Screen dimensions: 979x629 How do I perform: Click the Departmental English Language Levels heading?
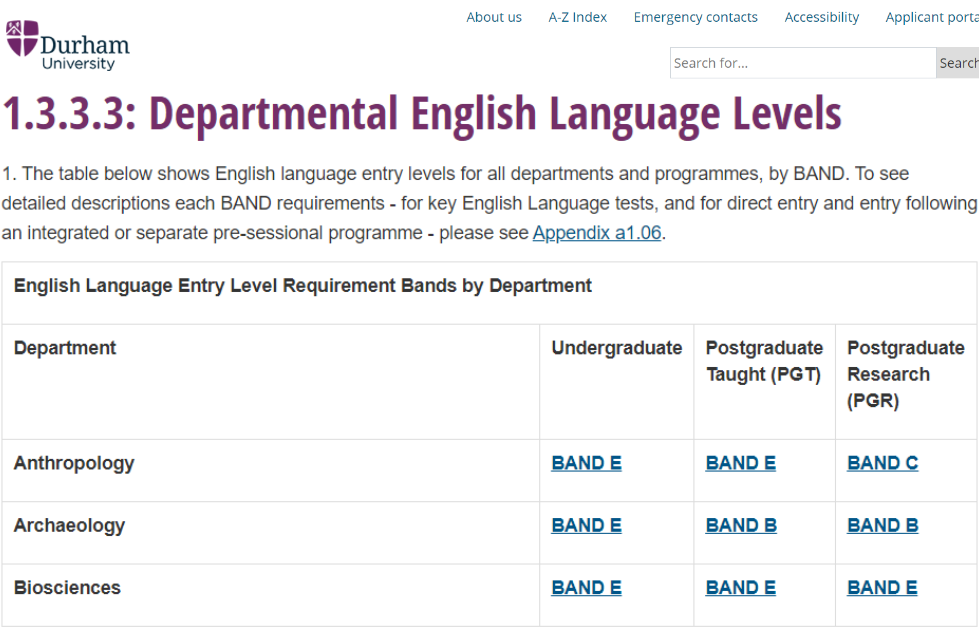pyautogui.click(x=421, y=114)
